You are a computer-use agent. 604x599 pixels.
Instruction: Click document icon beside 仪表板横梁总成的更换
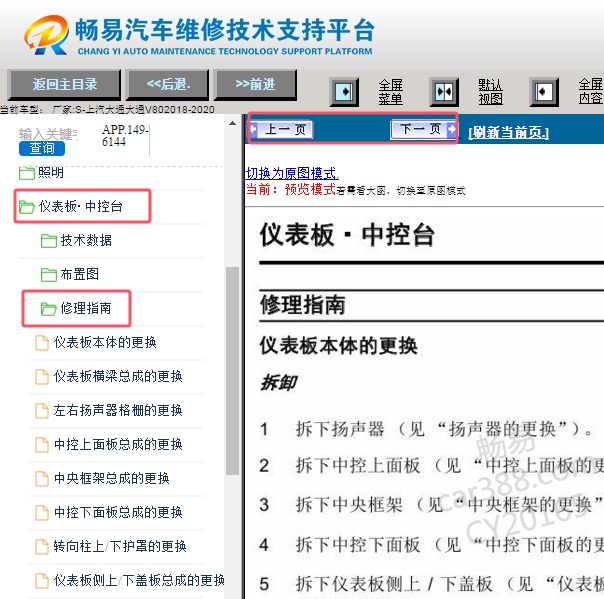[42, 377]
